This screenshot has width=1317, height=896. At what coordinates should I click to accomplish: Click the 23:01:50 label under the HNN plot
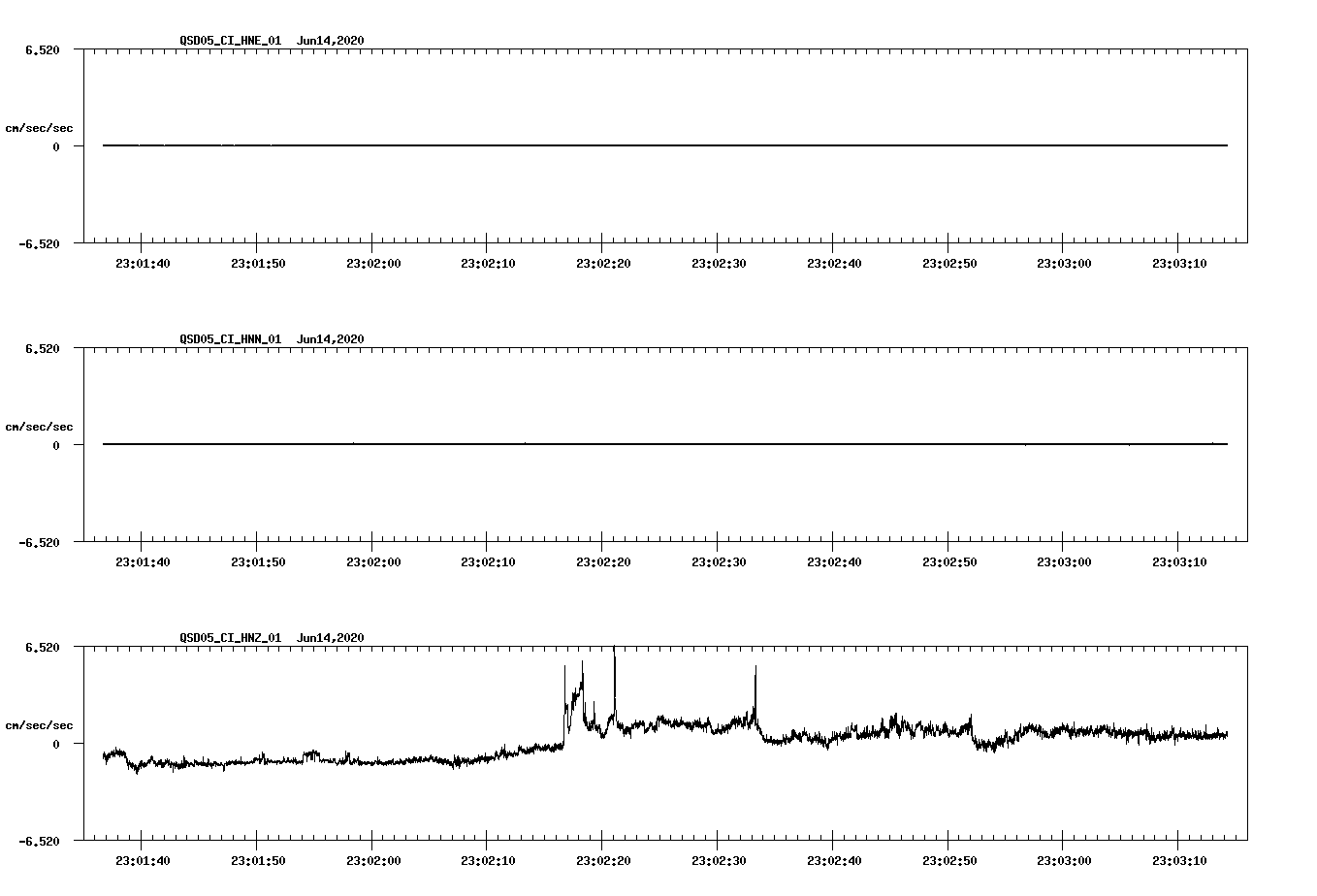258,562
